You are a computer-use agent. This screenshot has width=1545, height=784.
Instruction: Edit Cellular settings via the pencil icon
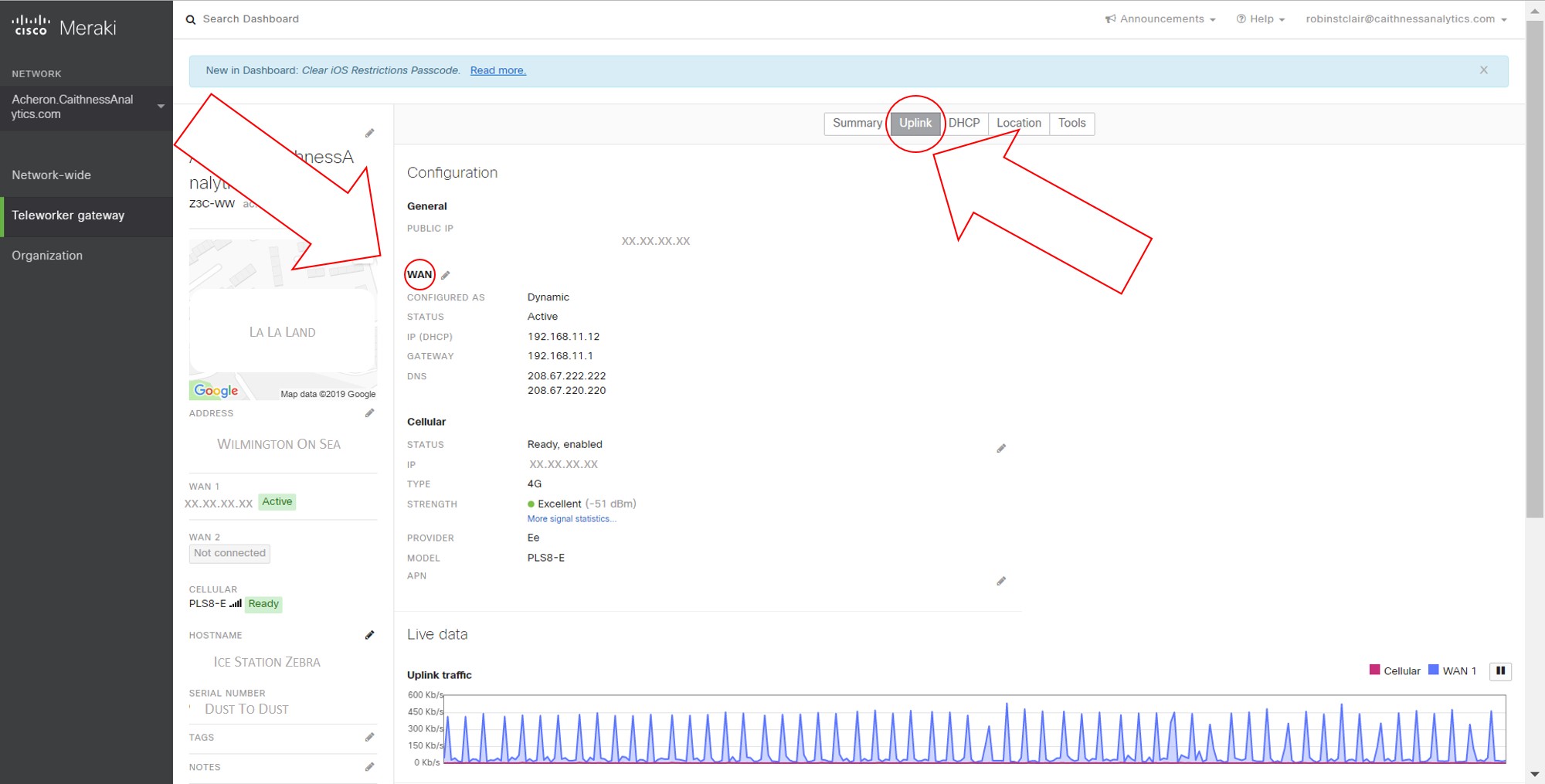[x=1001, y=448]
